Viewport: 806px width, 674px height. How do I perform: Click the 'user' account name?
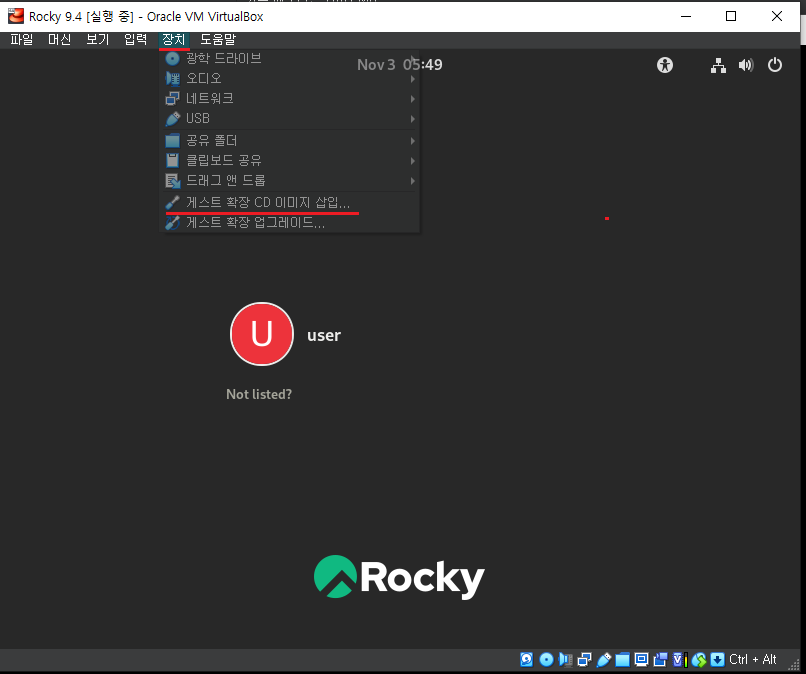(x=324, y=335)
